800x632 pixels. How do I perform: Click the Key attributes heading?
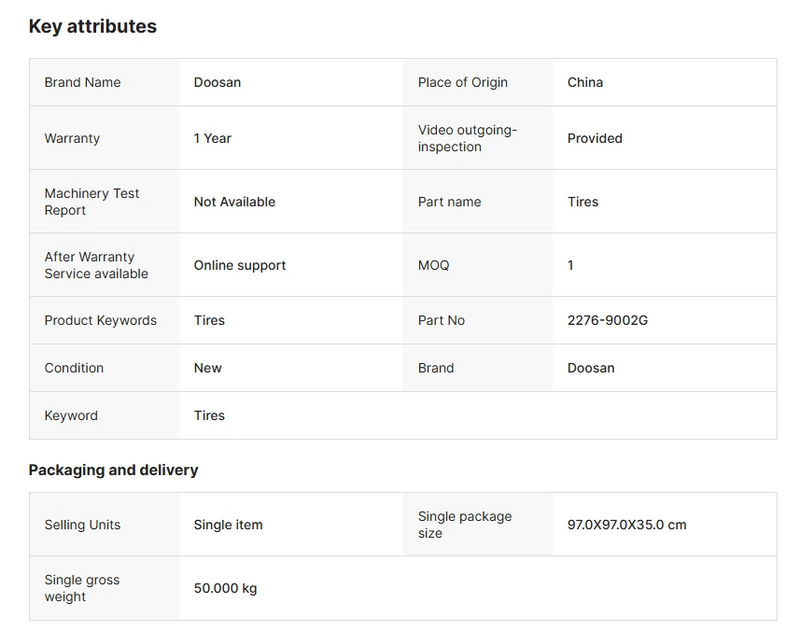[x=92, y=27]
